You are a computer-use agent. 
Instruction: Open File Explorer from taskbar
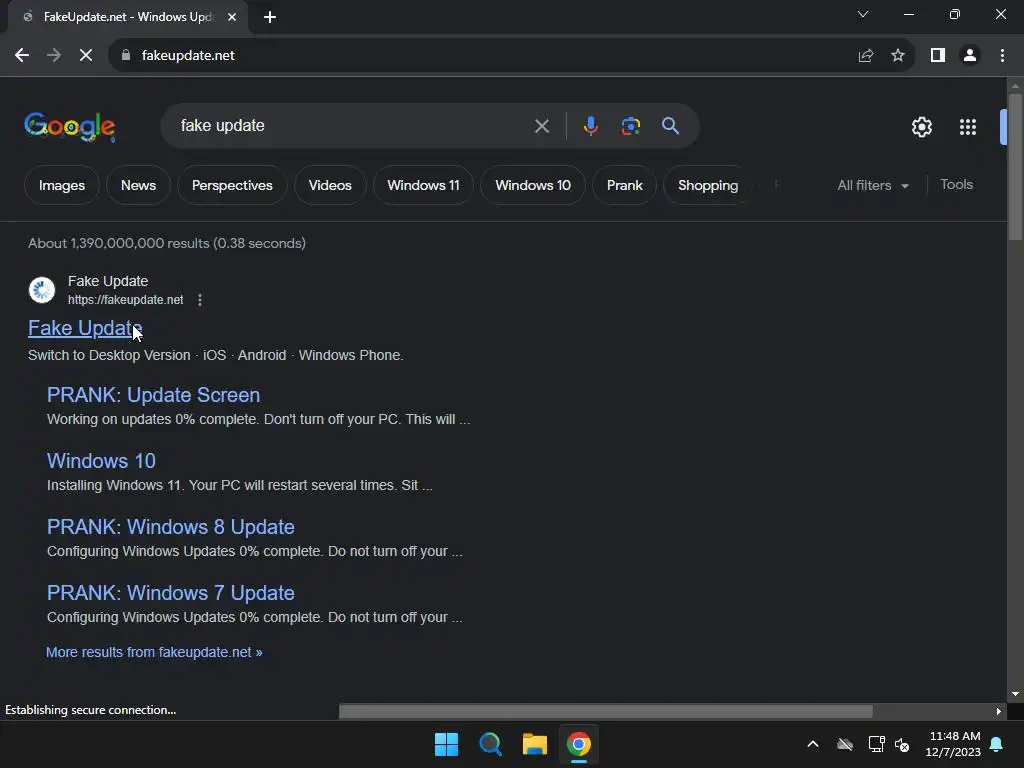[534, 744]
